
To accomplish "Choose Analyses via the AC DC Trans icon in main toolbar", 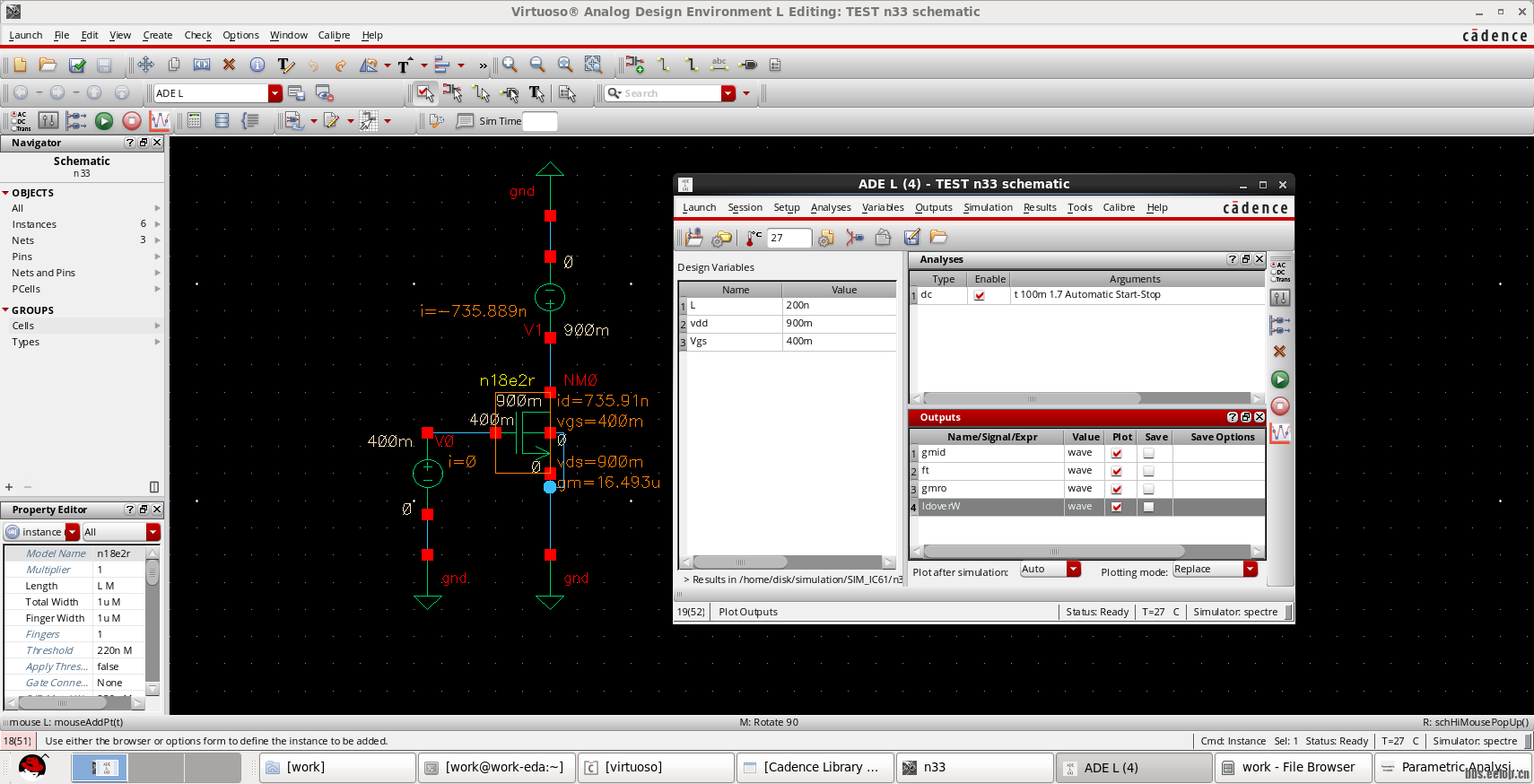I will point(20,120).
